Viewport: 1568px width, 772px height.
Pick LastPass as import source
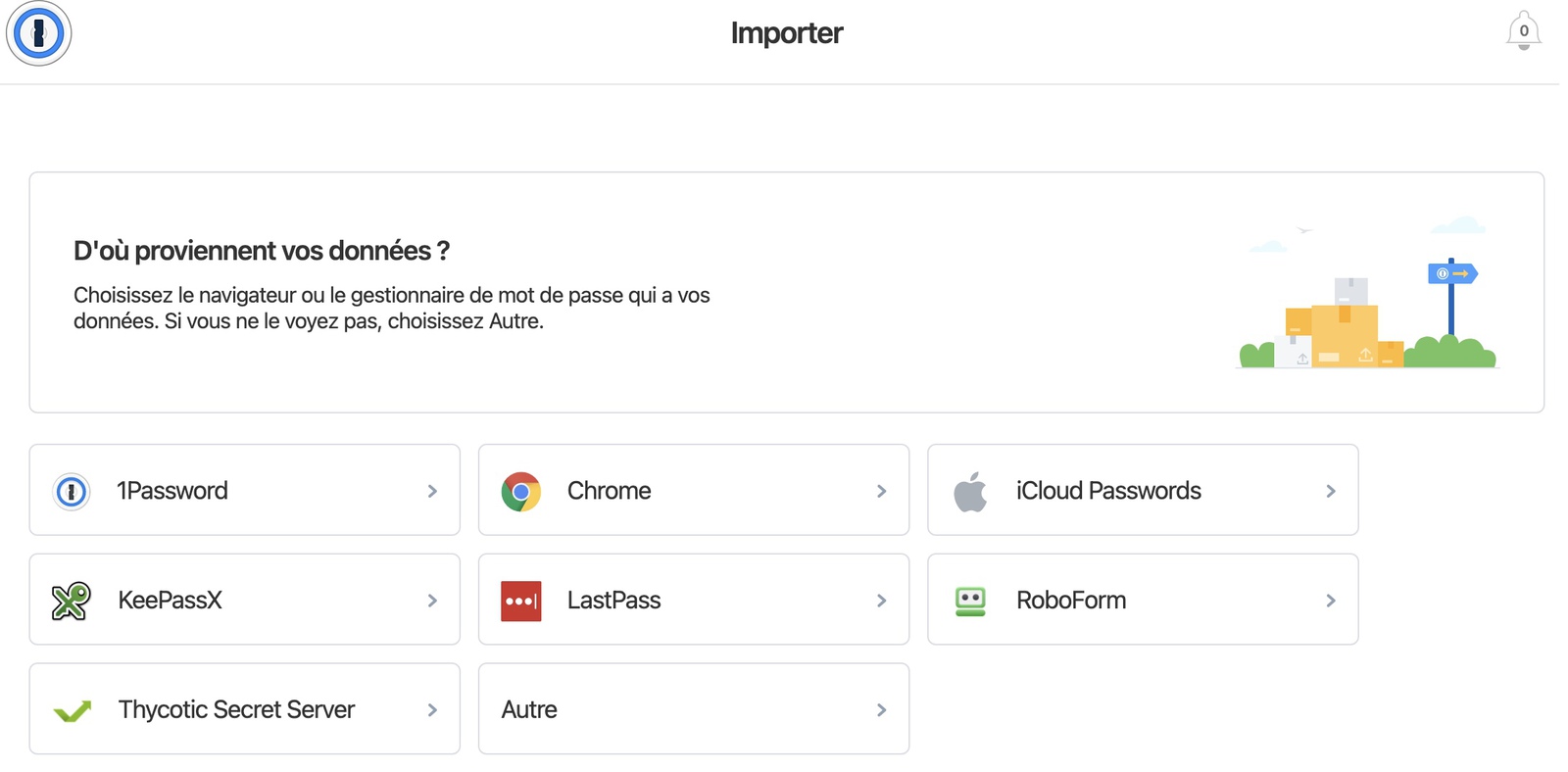[x=694, y=600]
